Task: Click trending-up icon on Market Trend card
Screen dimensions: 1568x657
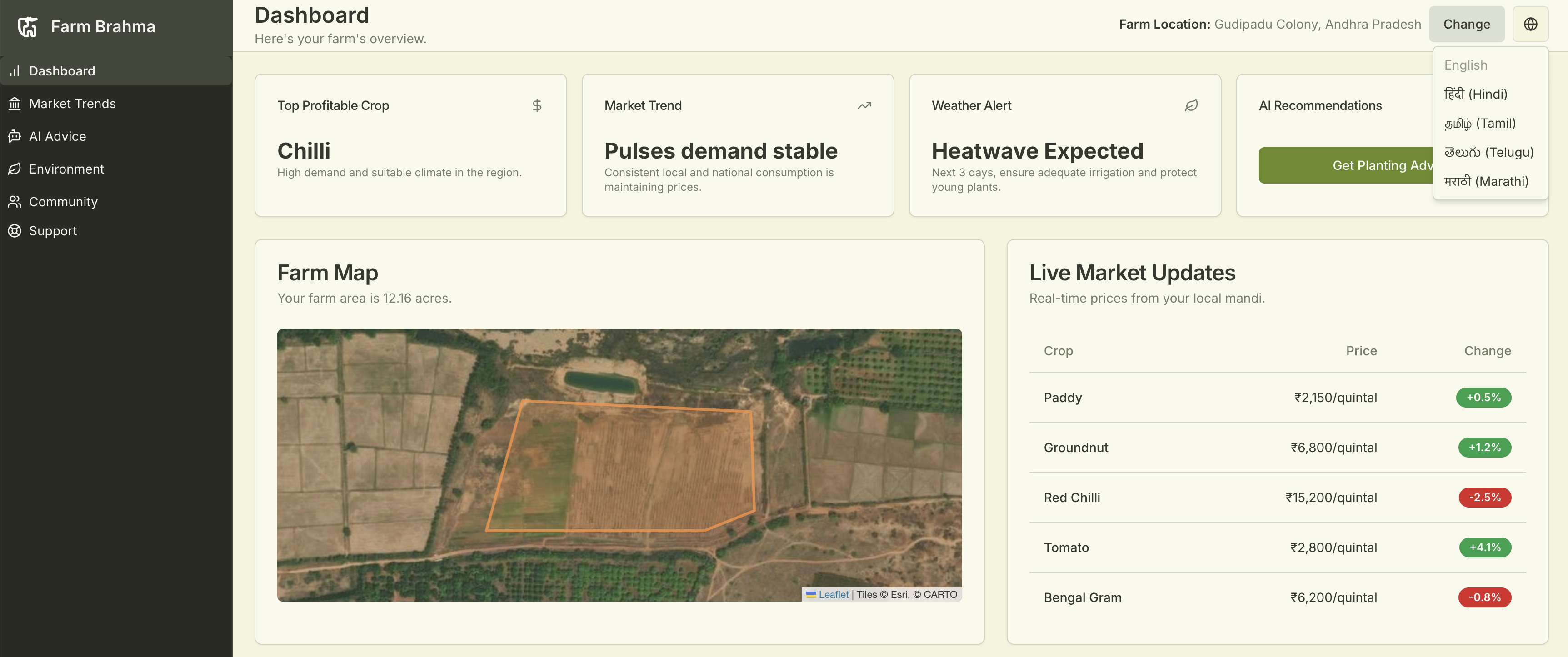Action: point(864,105)
